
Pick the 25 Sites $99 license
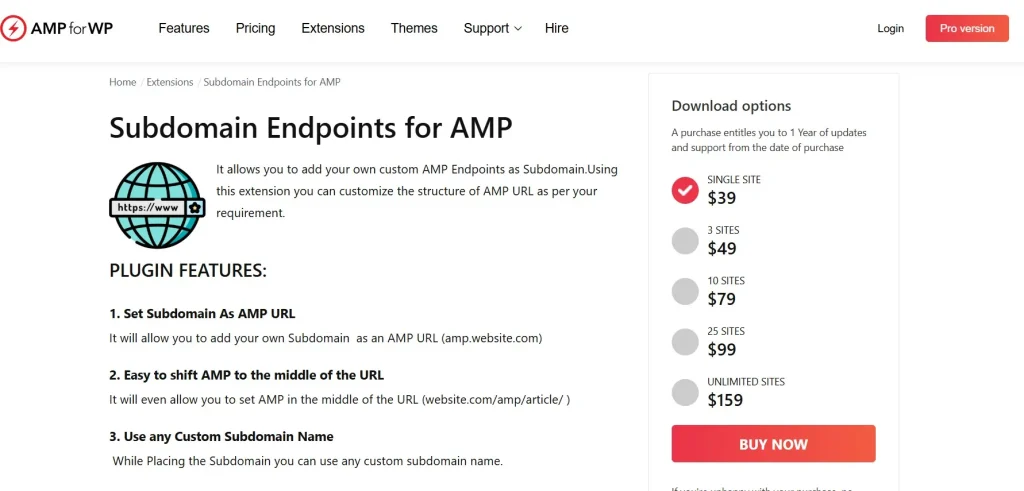[685, 342]
